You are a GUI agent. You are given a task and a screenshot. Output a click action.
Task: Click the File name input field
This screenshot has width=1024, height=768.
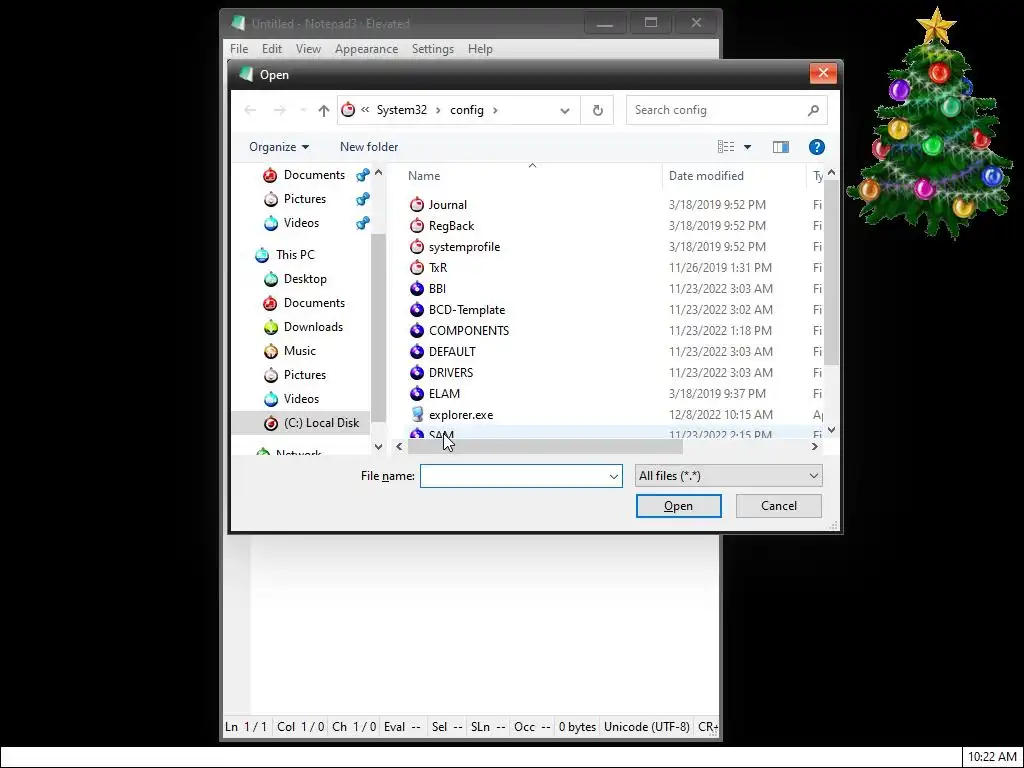(x=513, y=476)
